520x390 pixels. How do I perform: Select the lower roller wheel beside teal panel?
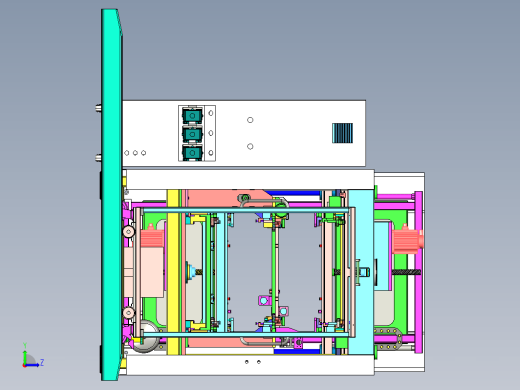click(x=129, y=313)
